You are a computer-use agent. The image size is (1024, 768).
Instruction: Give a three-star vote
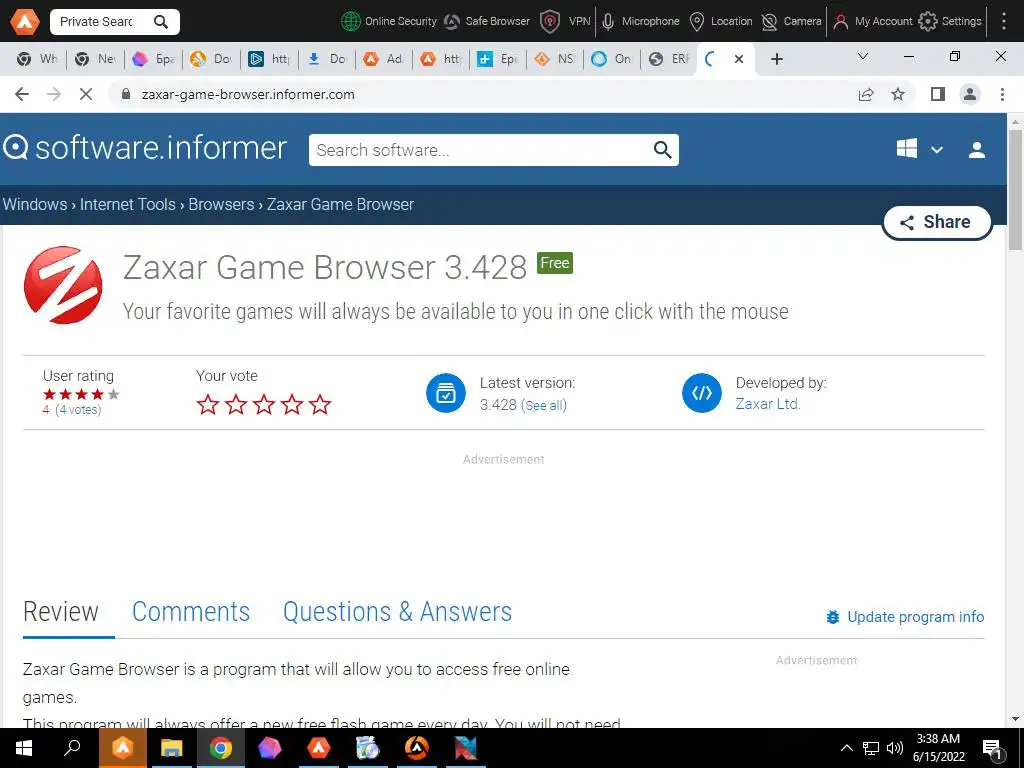click(x=264, y=404)
